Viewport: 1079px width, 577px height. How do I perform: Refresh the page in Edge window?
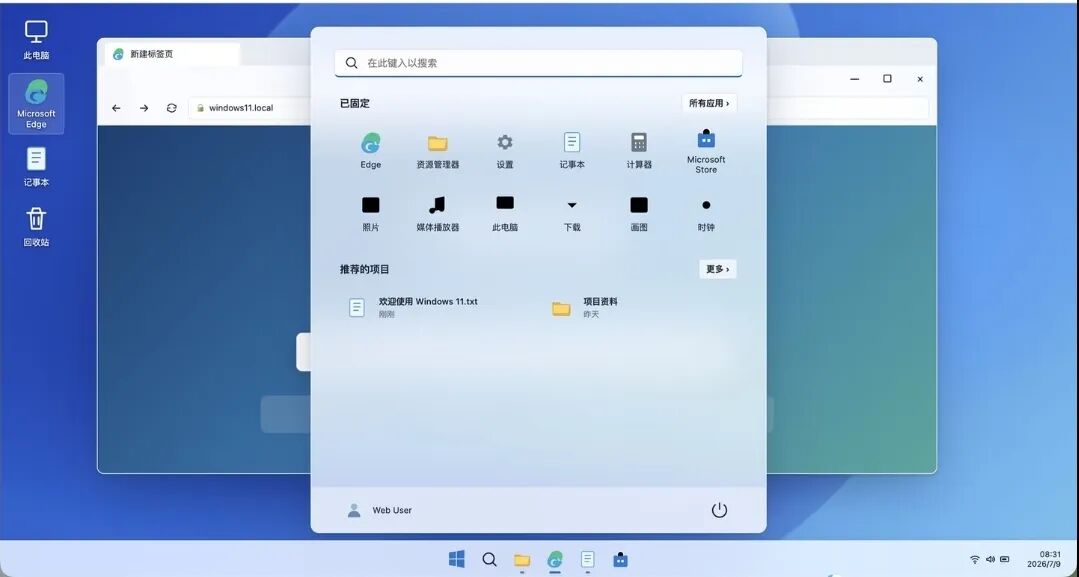coord(171,108)
